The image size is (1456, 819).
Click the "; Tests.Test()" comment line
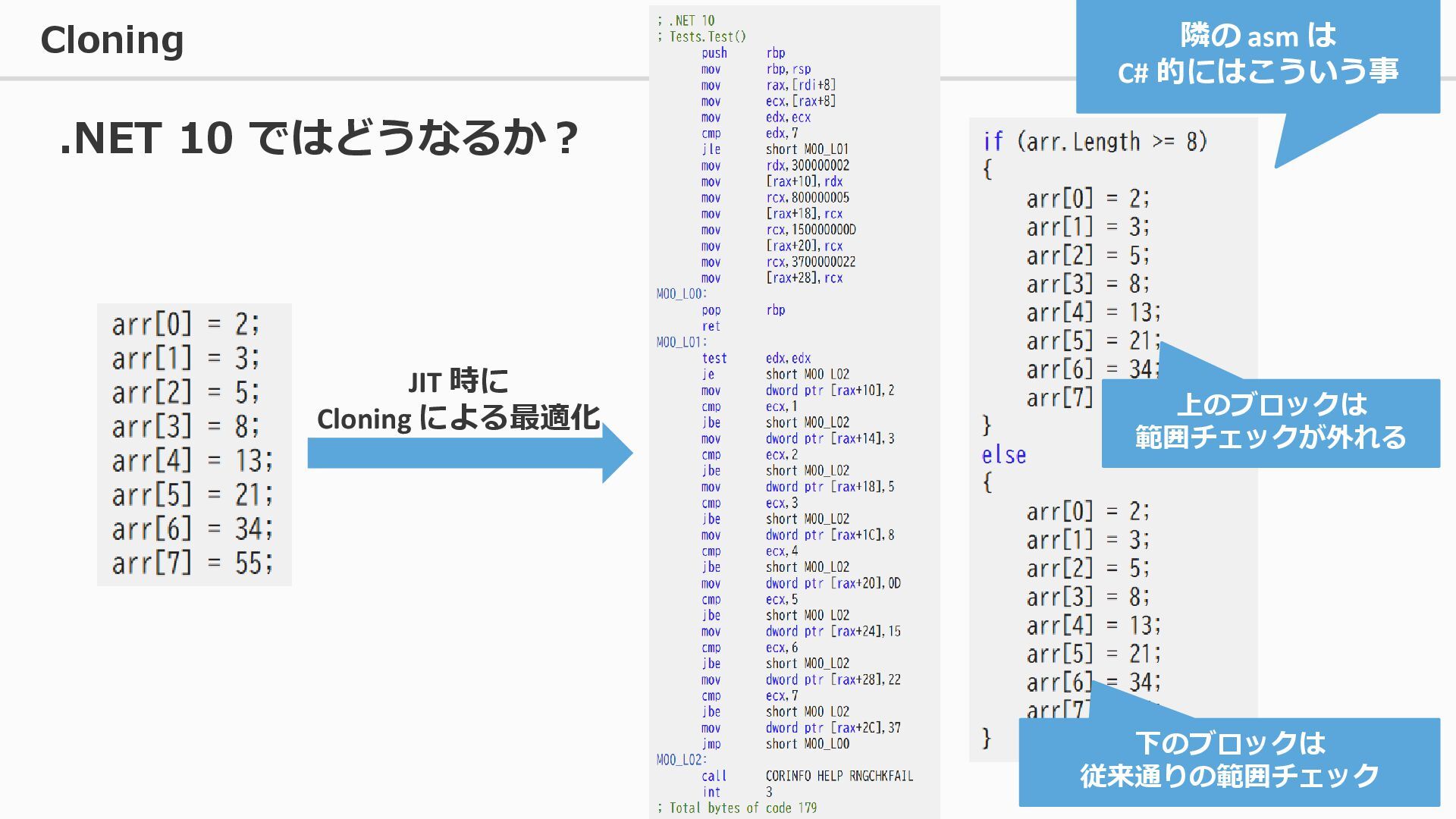click(701, 36)
